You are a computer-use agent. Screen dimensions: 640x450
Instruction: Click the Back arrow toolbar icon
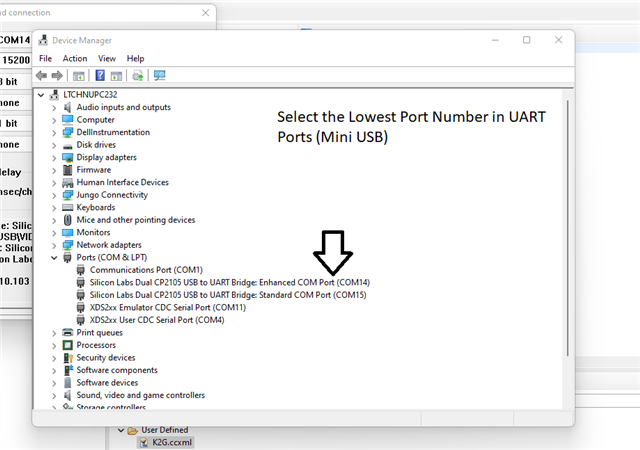[x=41, y=76]
